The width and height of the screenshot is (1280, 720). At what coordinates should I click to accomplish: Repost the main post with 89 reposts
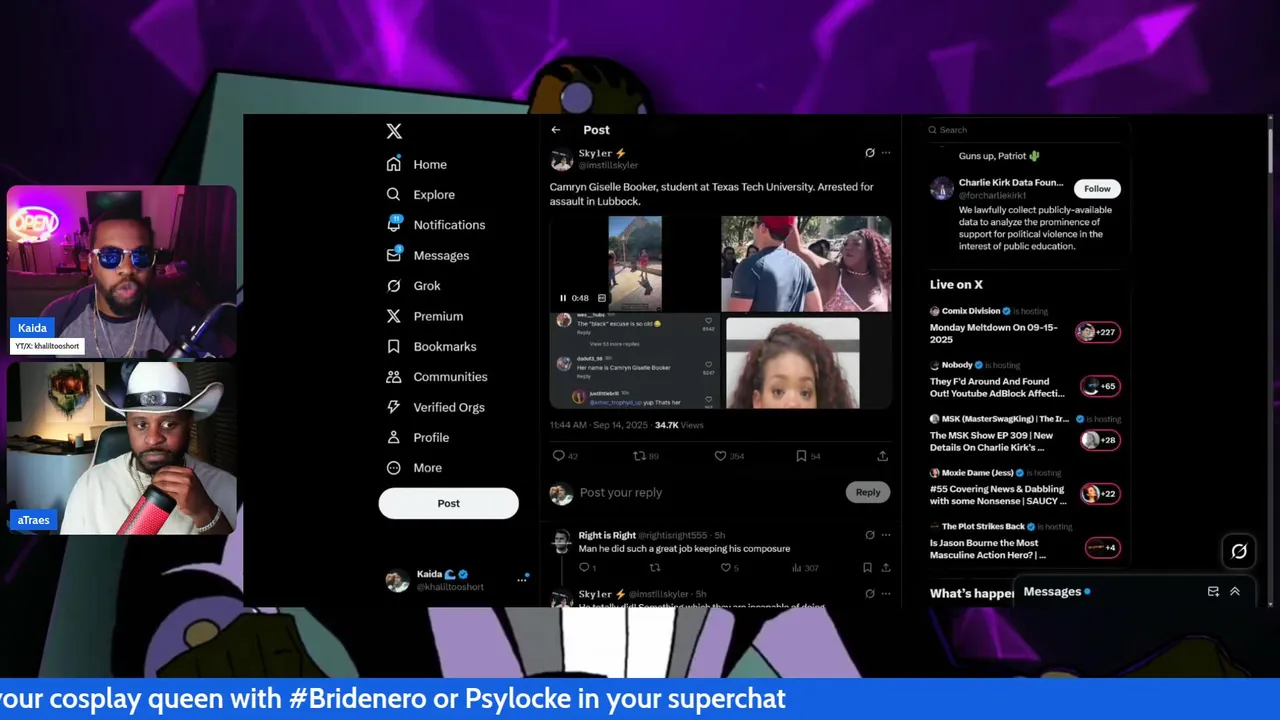coord(640,456)
